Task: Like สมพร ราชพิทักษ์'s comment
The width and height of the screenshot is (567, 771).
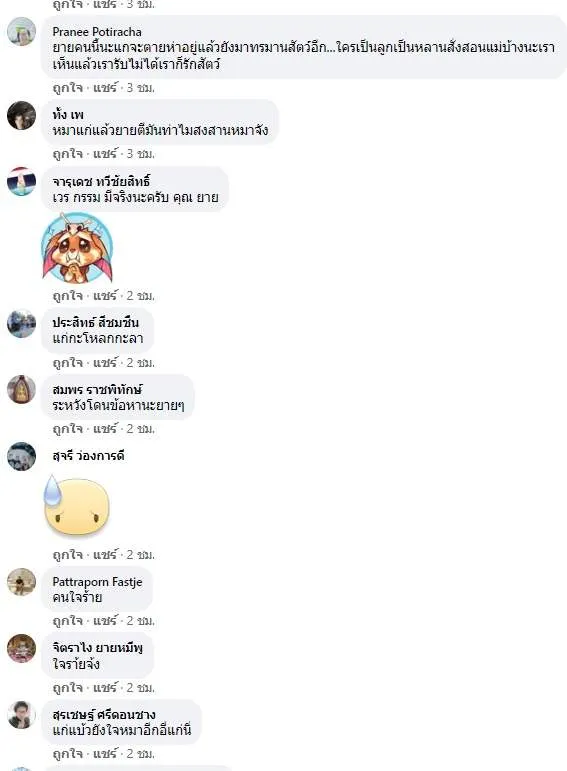Action: coord(68,429)
